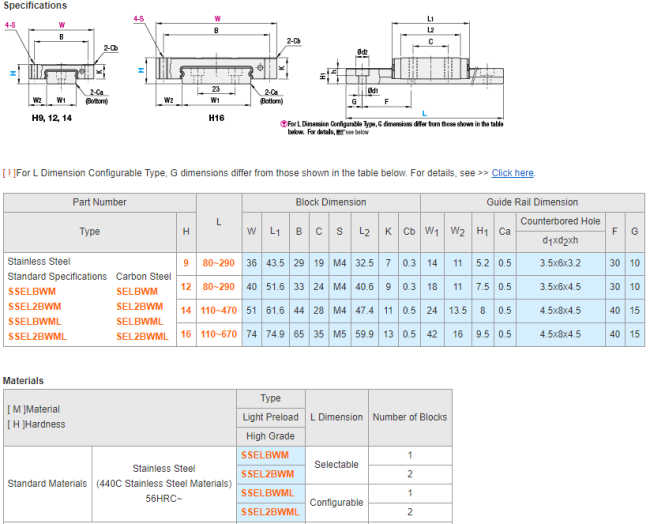Screen dimensions: 650x524
Task: Click the pink note icon below rail diagram
Action: (x=284, y=124)
